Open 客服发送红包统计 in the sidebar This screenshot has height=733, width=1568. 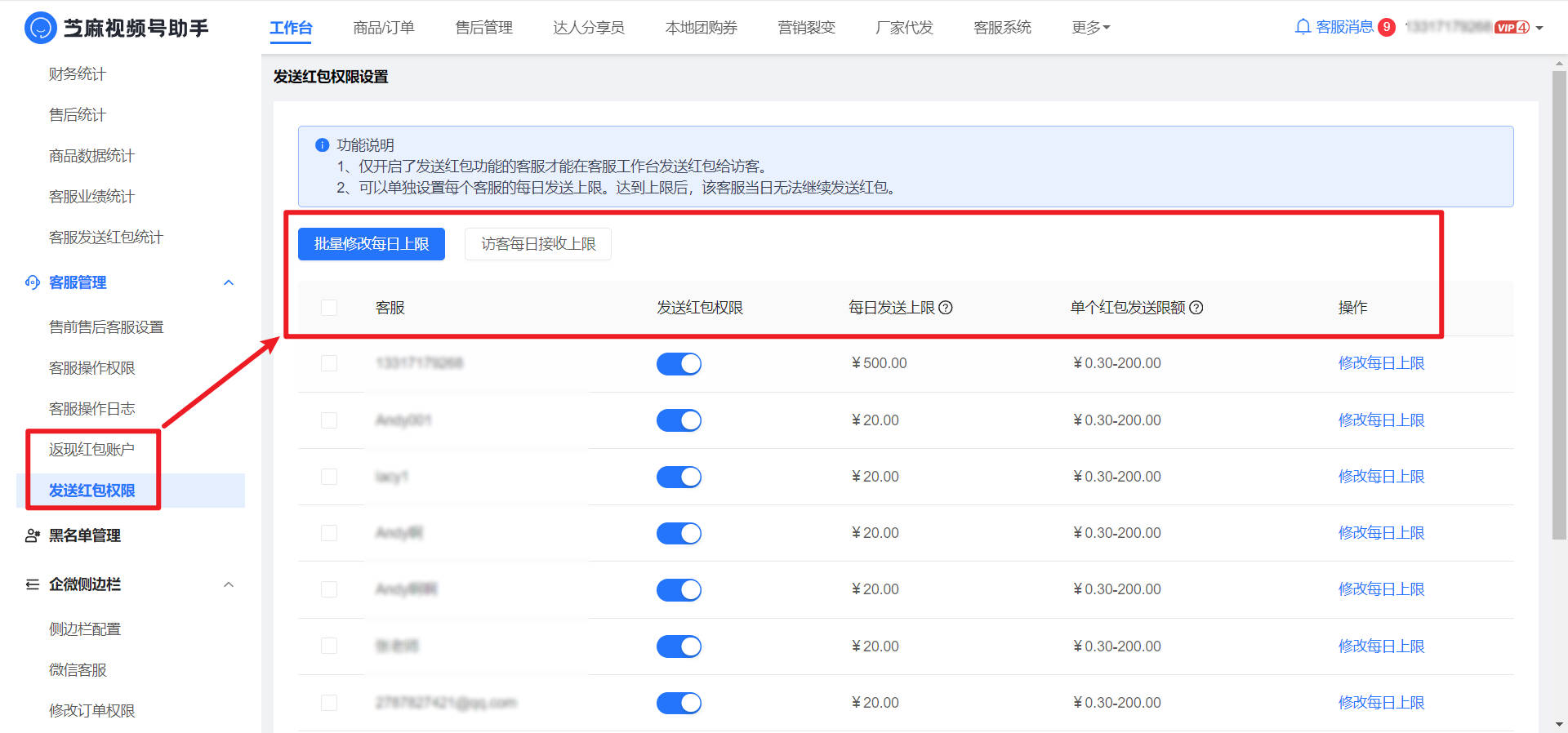(x=106, y=238)
